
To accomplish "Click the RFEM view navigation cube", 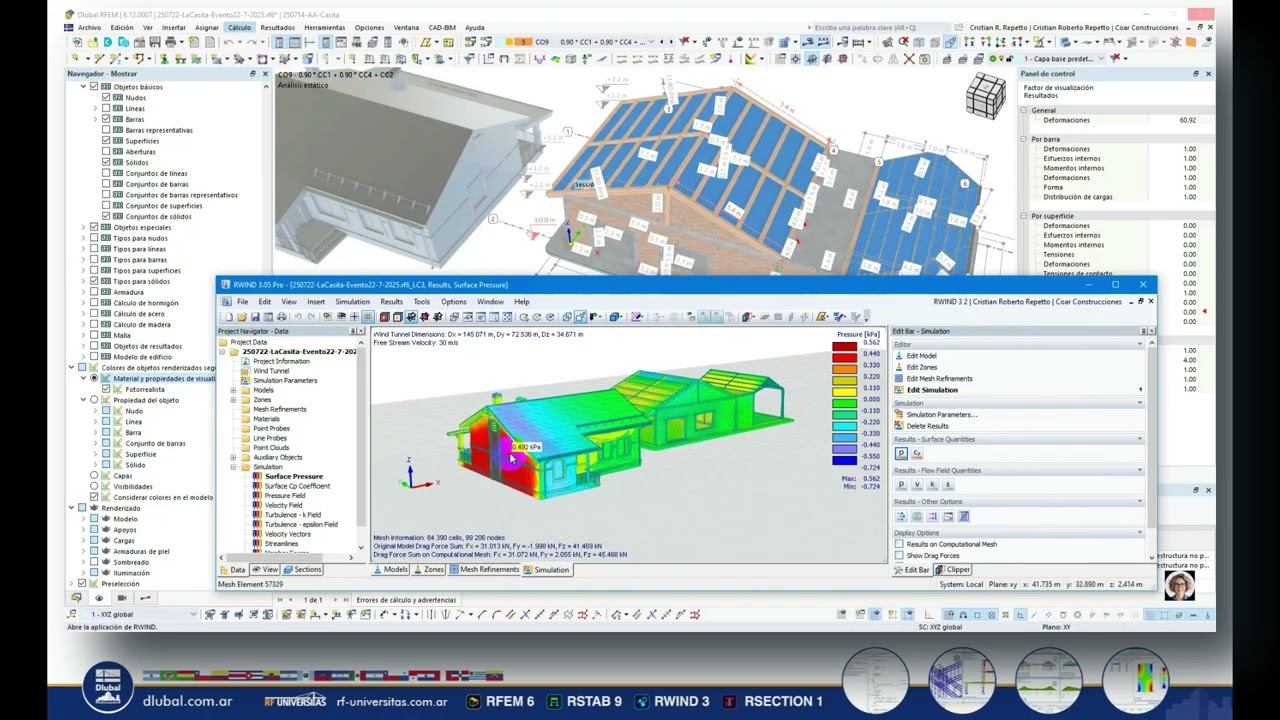I will [x=986, y=97].
